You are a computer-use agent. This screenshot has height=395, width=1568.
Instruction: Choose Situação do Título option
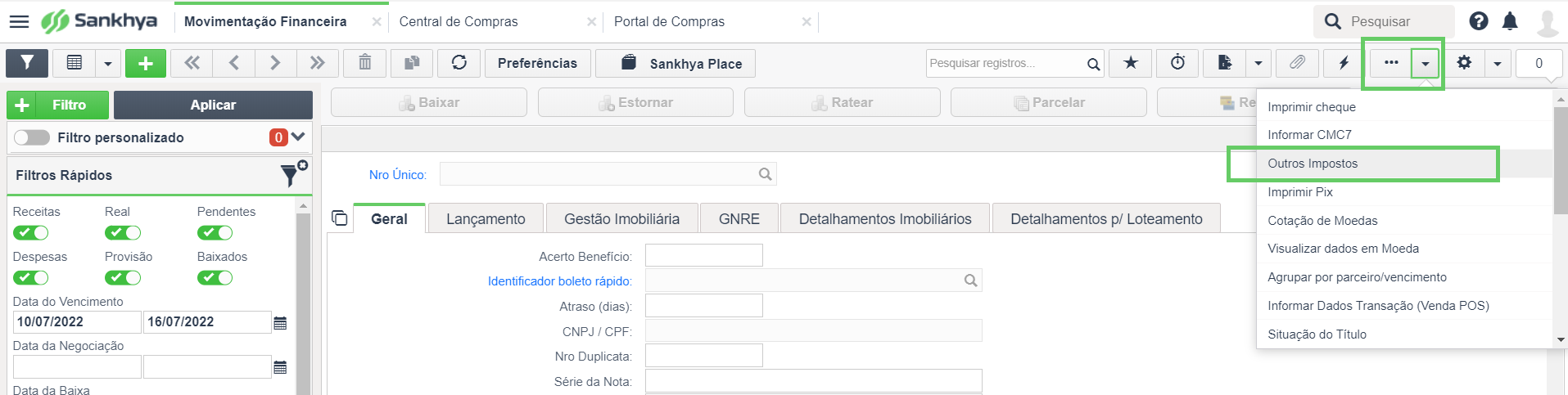click(1404, 334)
